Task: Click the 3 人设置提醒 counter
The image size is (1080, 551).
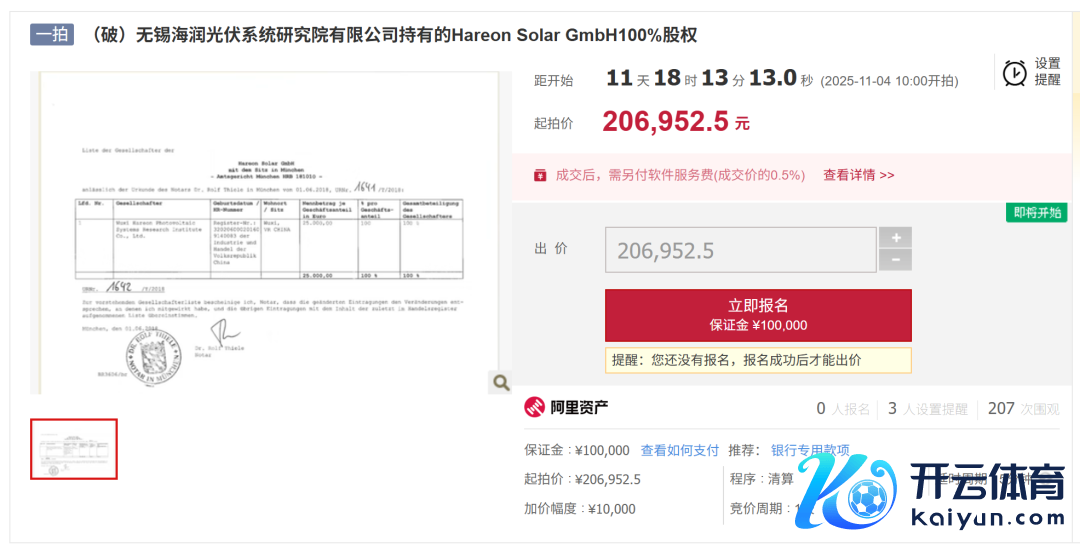Action: click(928, 408)
